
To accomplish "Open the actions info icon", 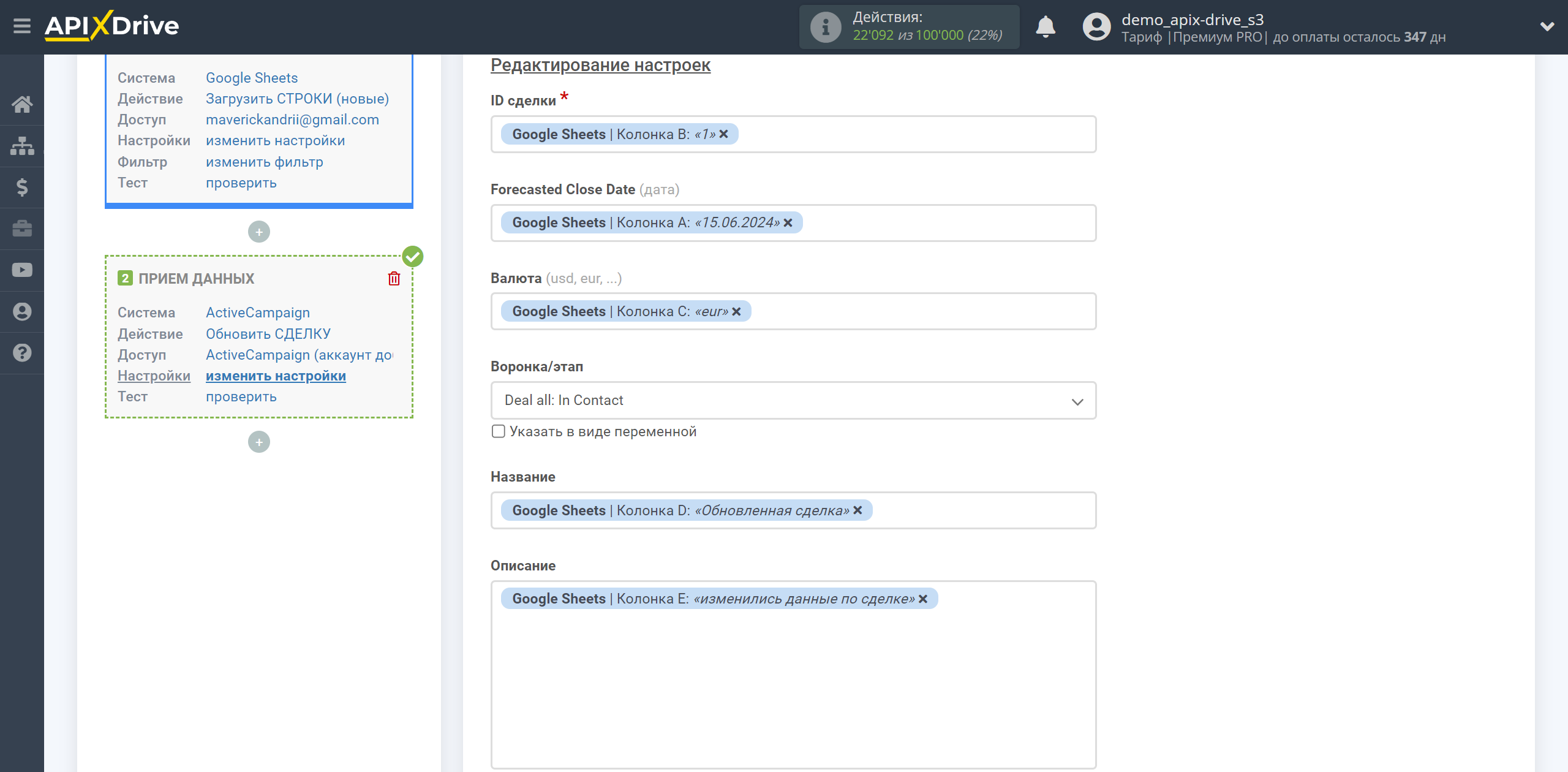I will (x=825, y=27).
